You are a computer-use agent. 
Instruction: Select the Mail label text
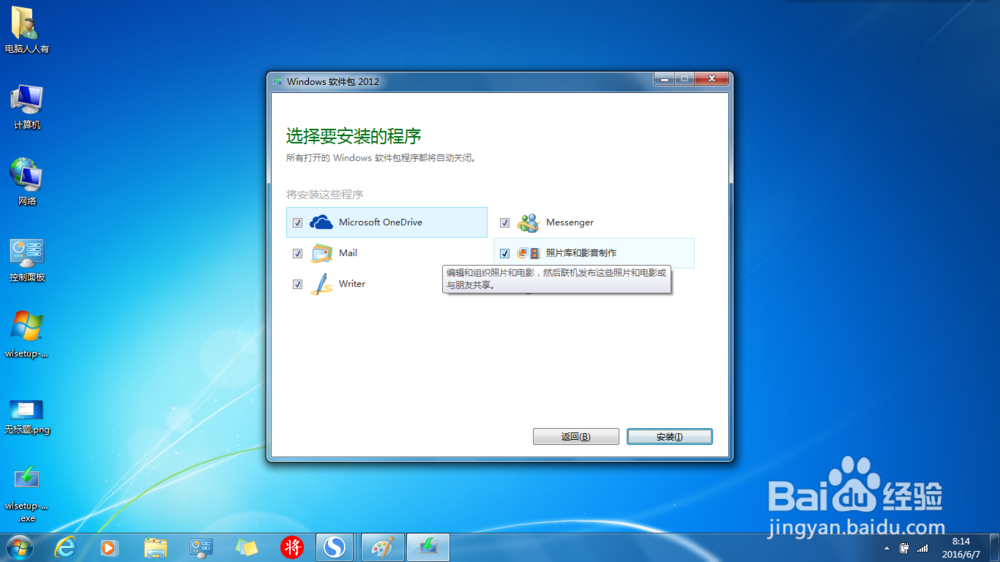[348, 253]
